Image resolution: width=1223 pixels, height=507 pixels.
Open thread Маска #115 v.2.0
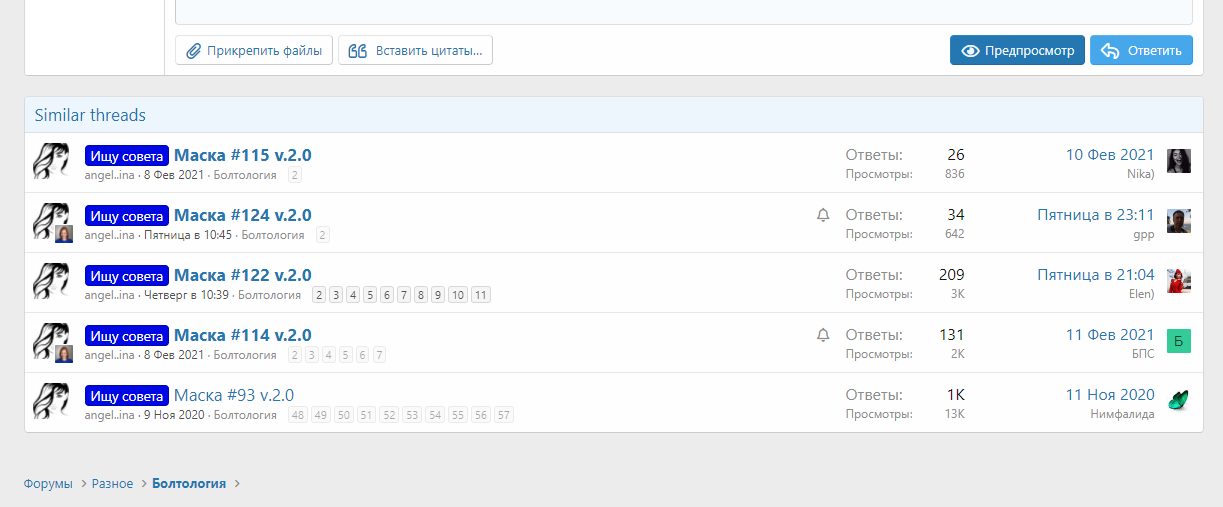243,155
